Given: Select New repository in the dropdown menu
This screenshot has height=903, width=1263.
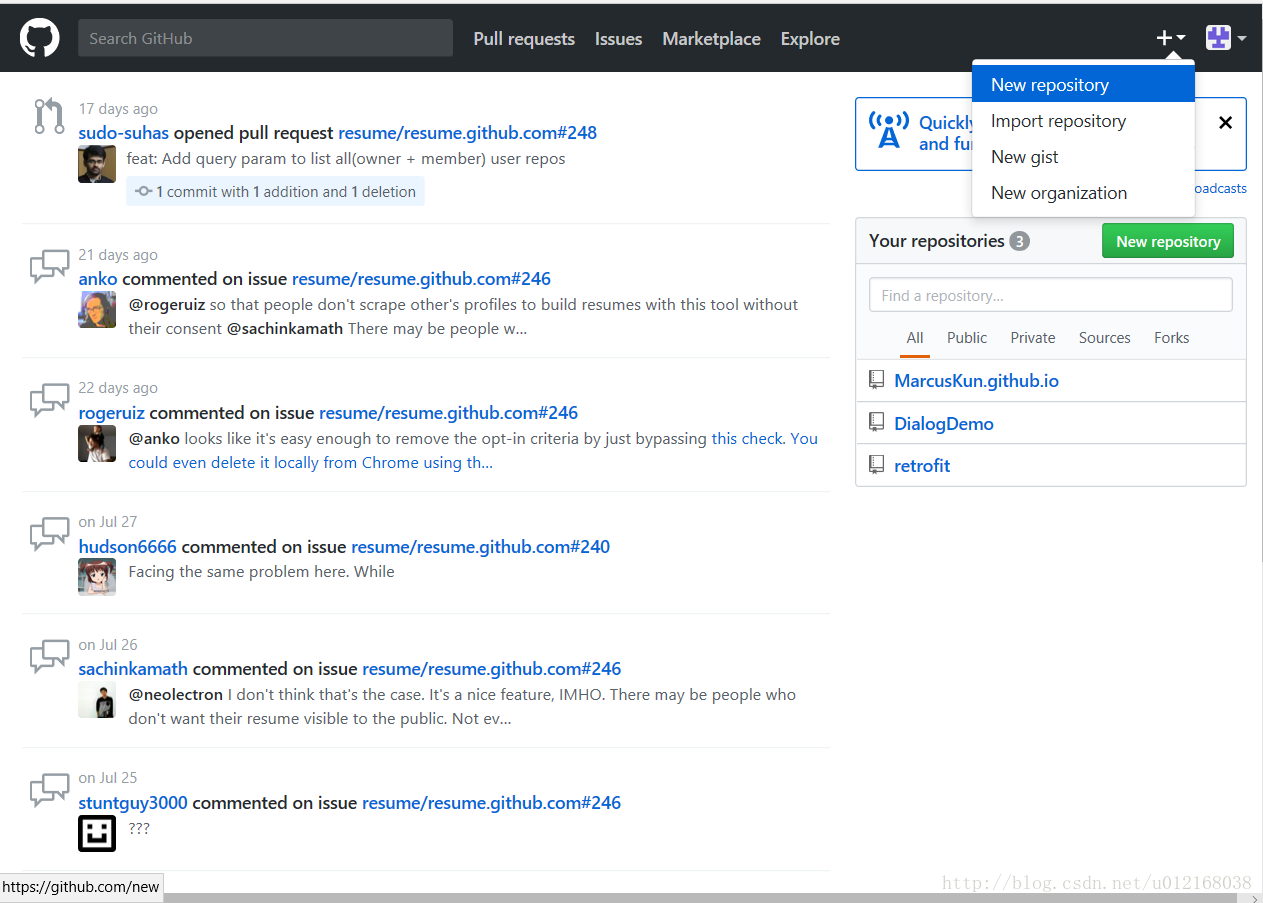Looking at the screenshot, I should pyautogui.click(x=1083, y=85).
